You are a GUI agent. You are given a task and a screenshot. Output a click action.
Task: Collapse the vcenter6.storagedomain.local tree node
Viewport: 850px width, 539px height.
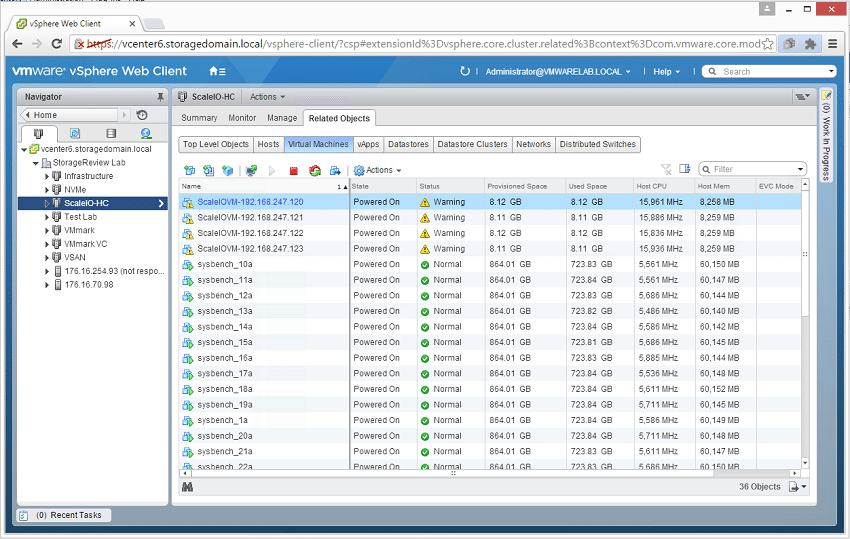tap(24, 149)
